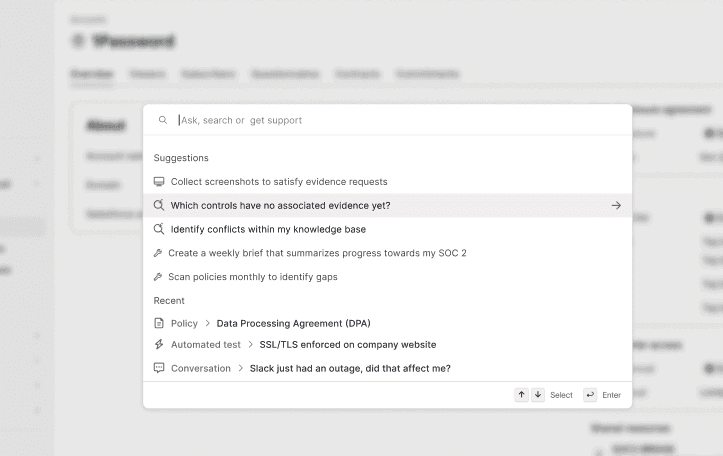
Task: Click the lightning icon beside Automated test
Action: click(x=159, y=344)
